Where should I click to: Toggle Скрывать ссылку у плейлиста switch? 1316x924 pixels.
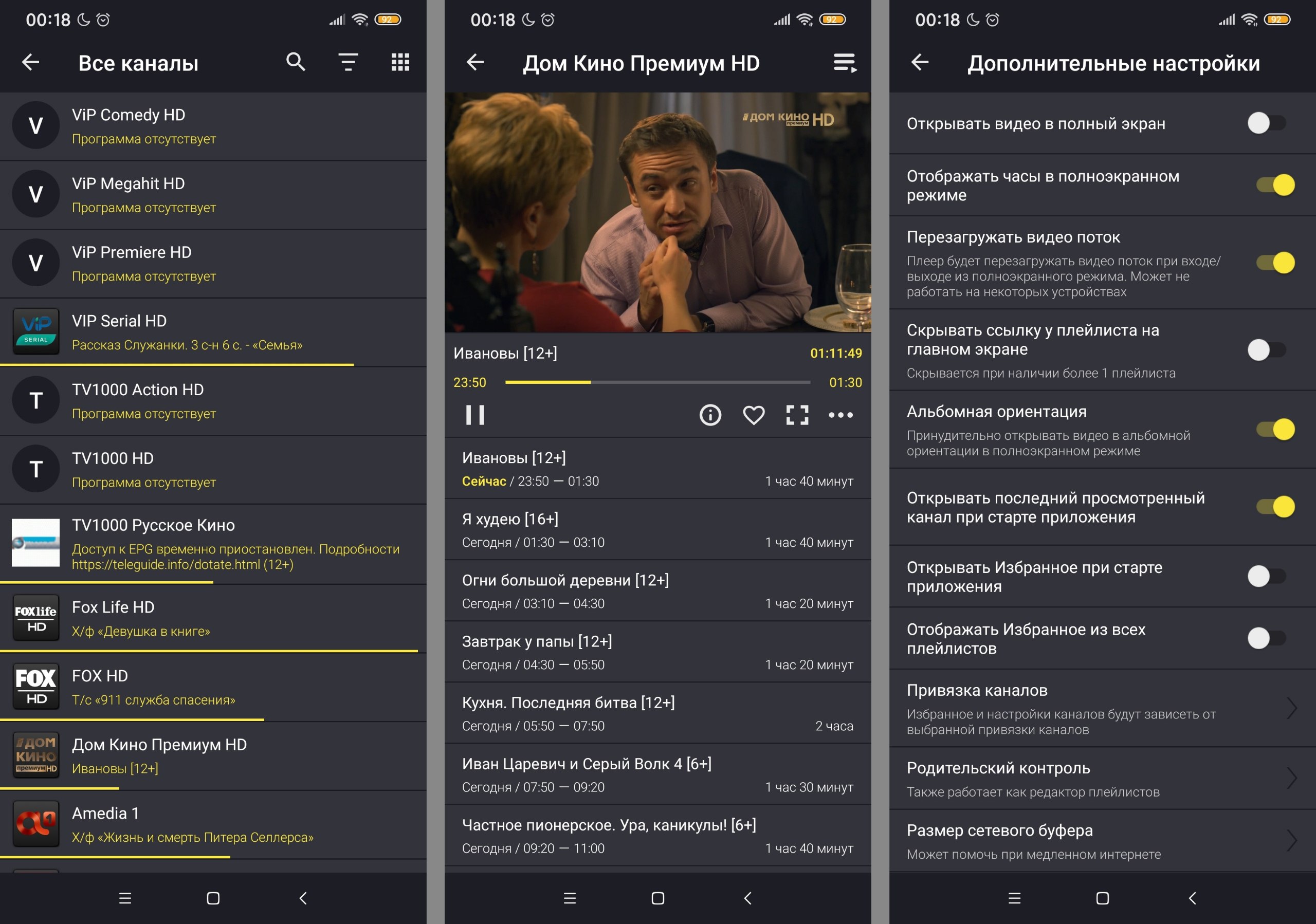pyautogui.click(x=1267, y=350)
